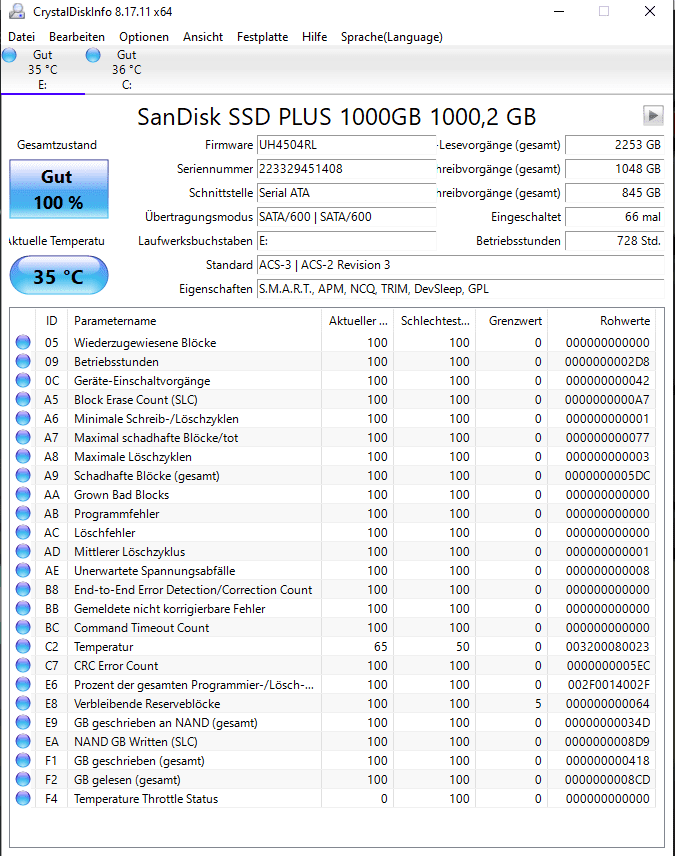
Task: Select the Prozent der gesamten Programmier-/Lösch row text
Action: pos(194,685)
